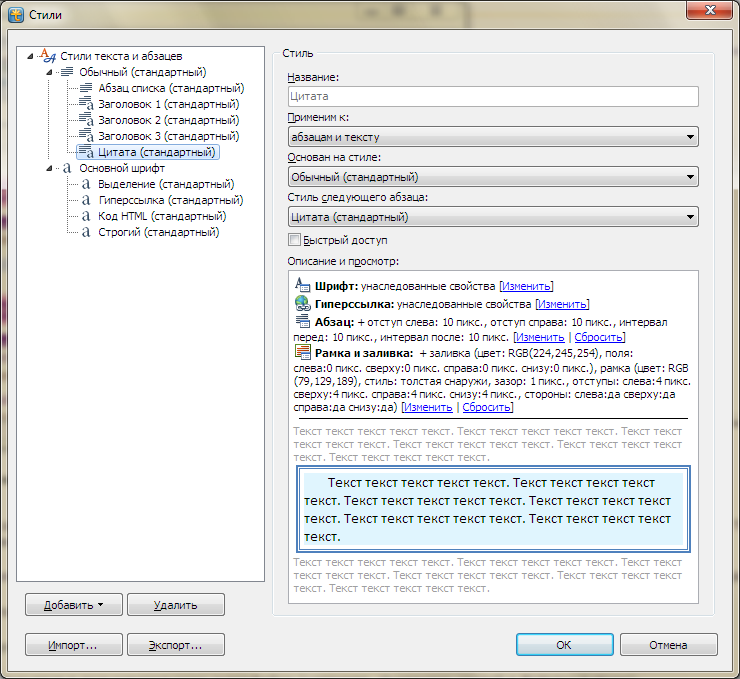The height and width of the screenshot is (679, 740).
Task: Select Код HTML (стандартный) style
Action: click(x=161, y=216)
